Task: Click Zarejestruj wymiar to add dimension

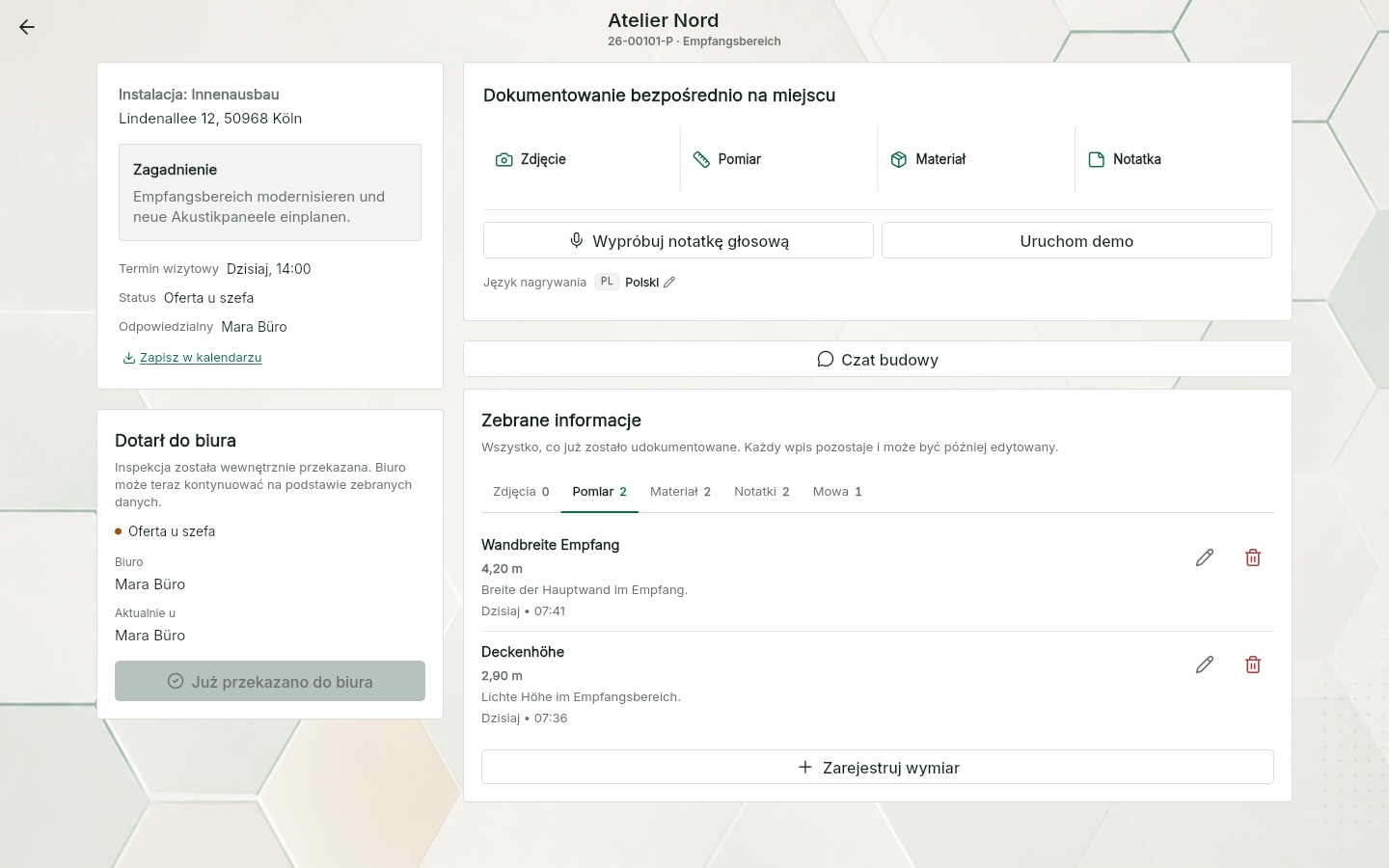Action: (x=878, y=768)
